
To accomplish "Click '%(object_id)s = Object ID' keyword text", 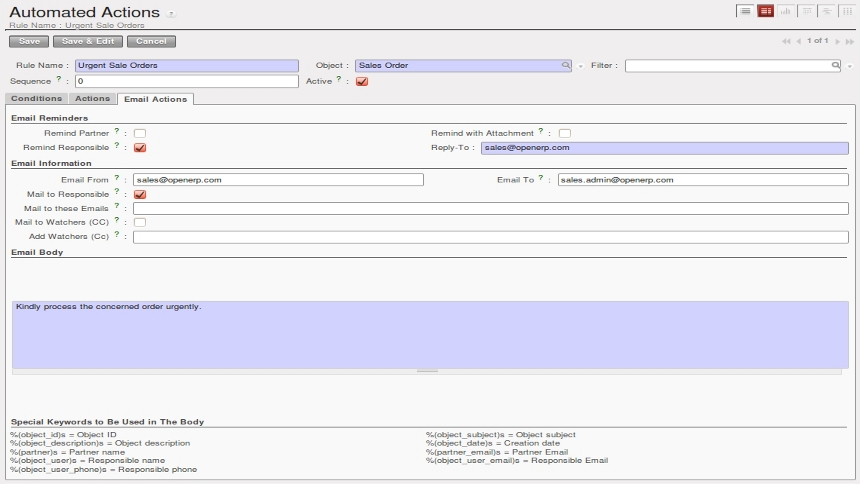I will [x=63, y=435].
